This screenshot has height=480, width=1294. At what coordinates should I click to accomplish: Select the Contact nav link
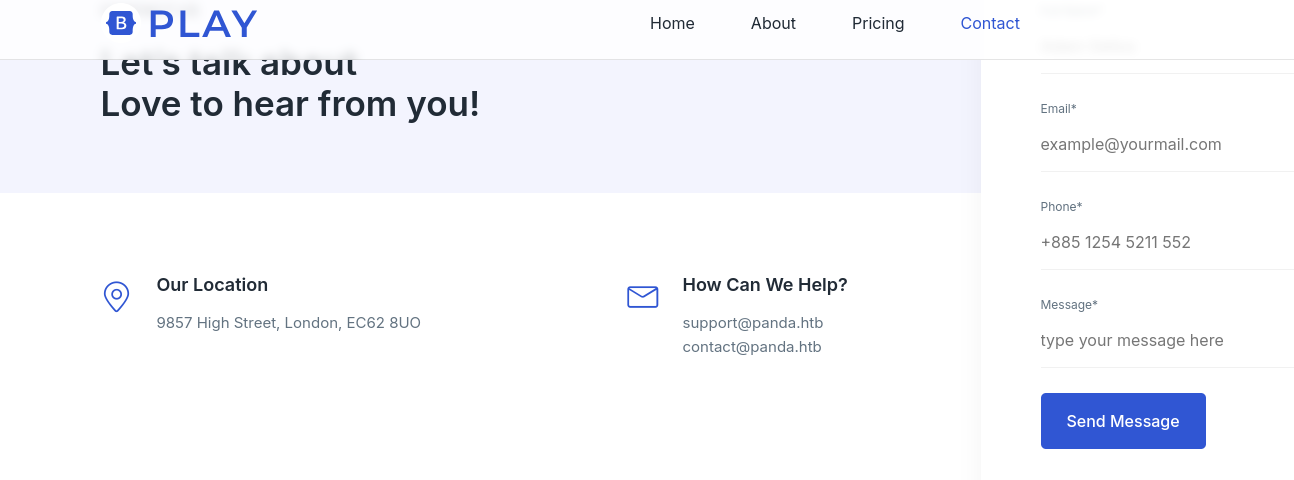[990, 23]
